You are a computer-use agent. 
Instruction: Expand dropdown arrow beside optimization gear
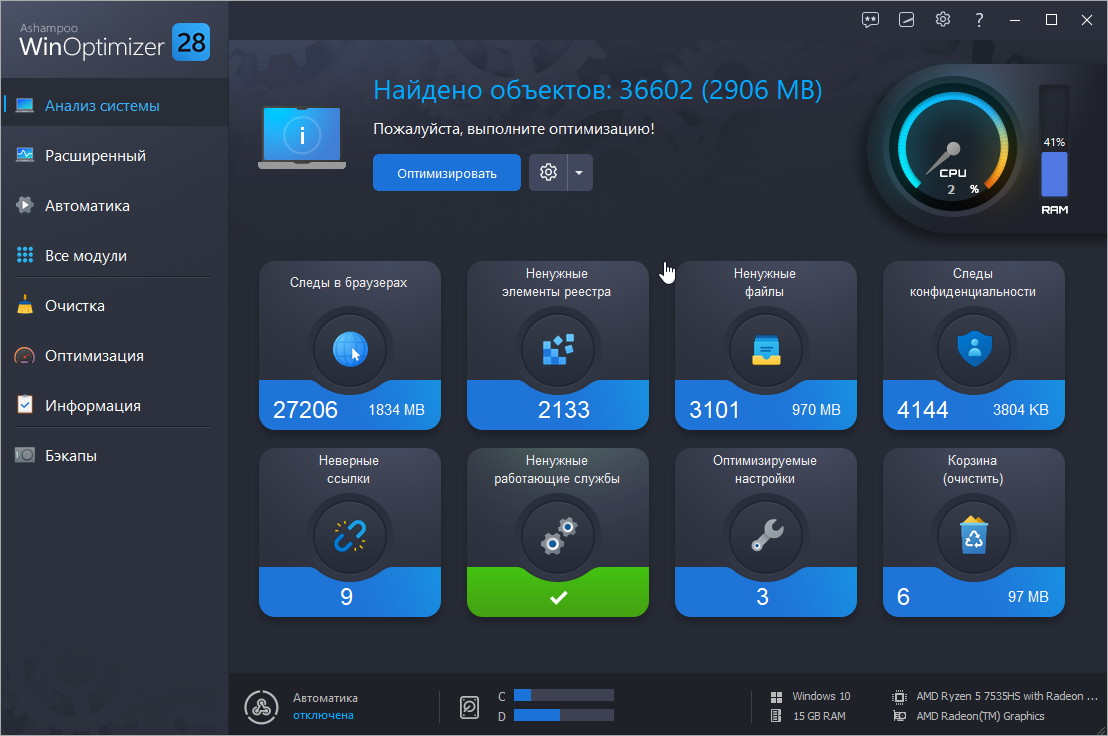point(579,172)
